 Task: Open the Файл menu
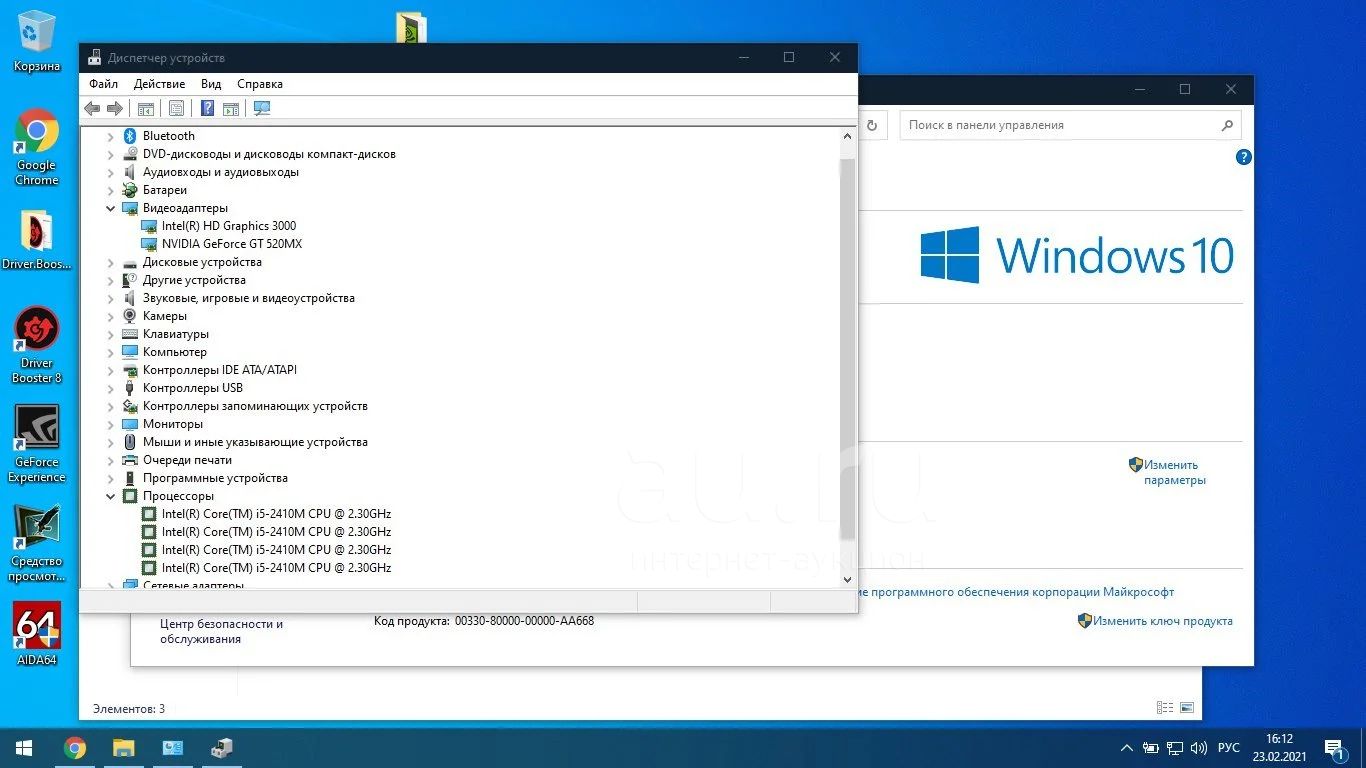103,84
